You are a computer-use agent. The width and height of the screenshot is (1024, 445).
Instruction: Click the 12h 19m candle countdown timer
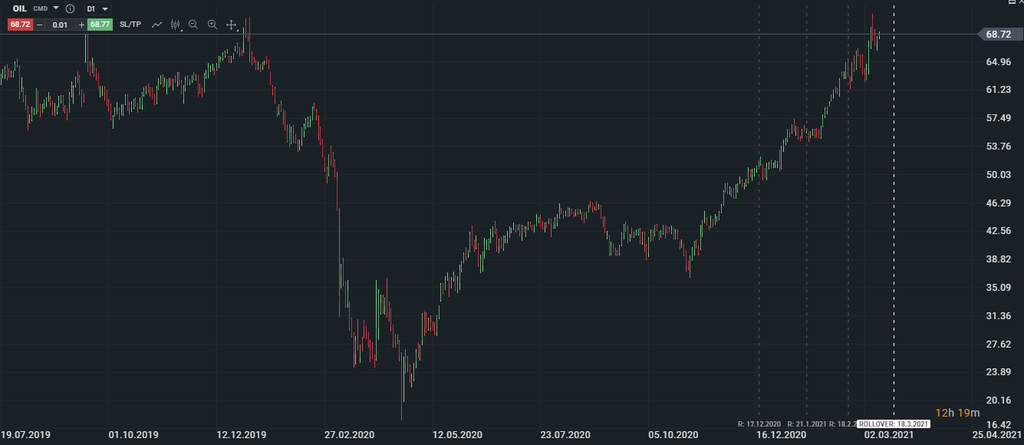(x=958, y=412)
